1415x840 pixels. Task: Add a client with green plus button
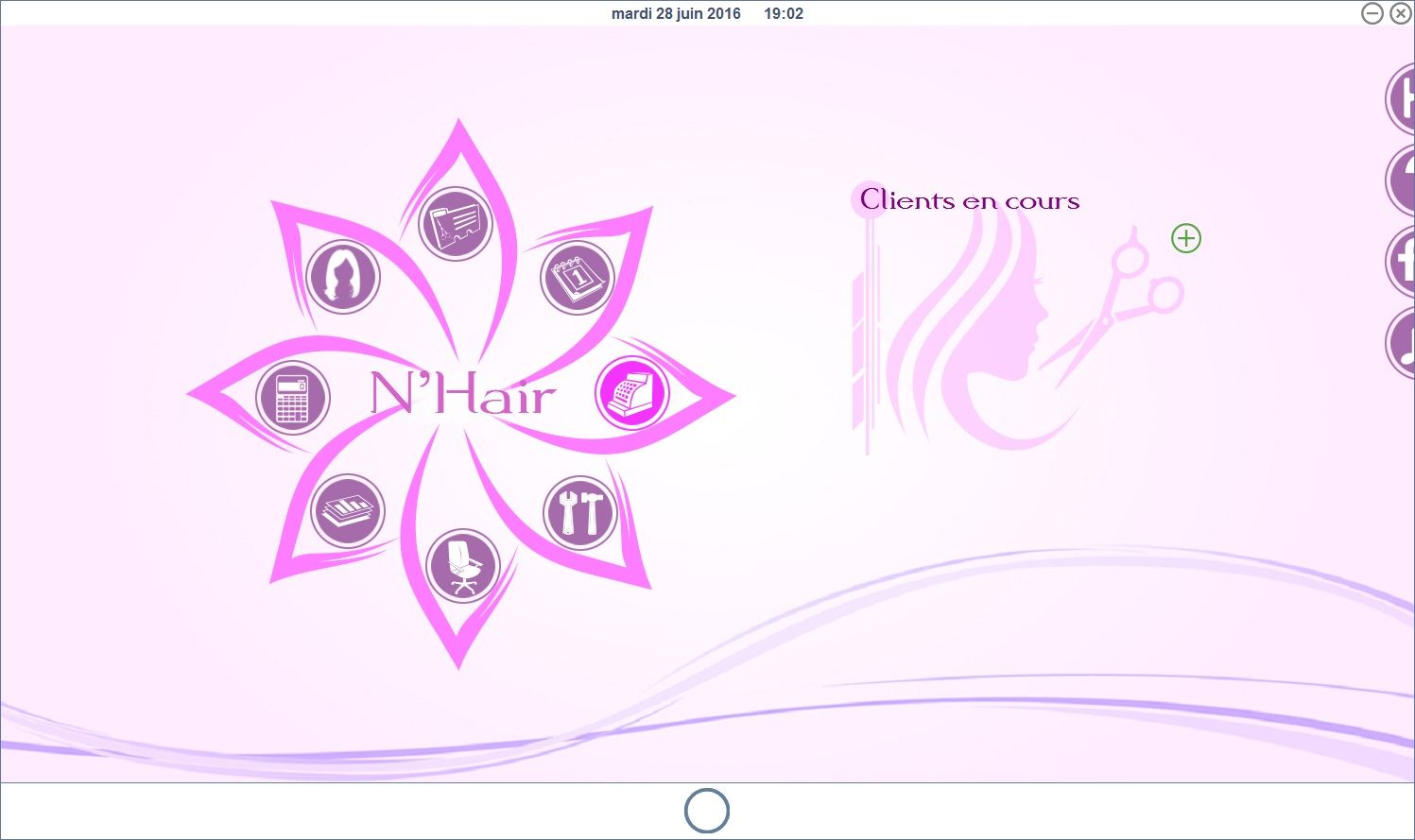point(1186,238)
